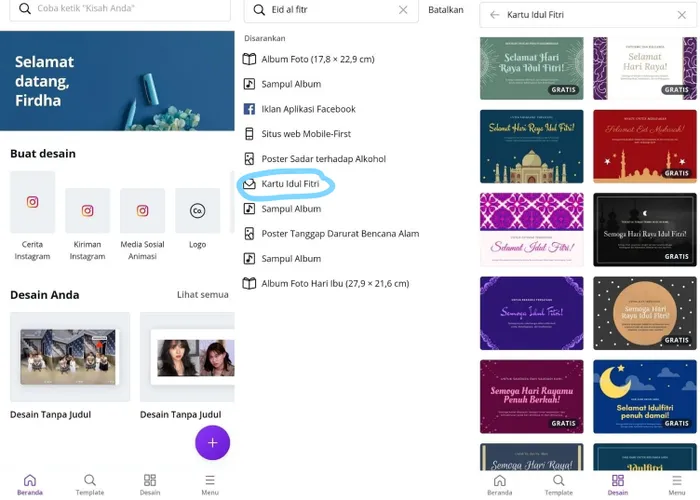Open purple-bordered Selamat Hari Raya template
The image size is (700, 500).
645,68
